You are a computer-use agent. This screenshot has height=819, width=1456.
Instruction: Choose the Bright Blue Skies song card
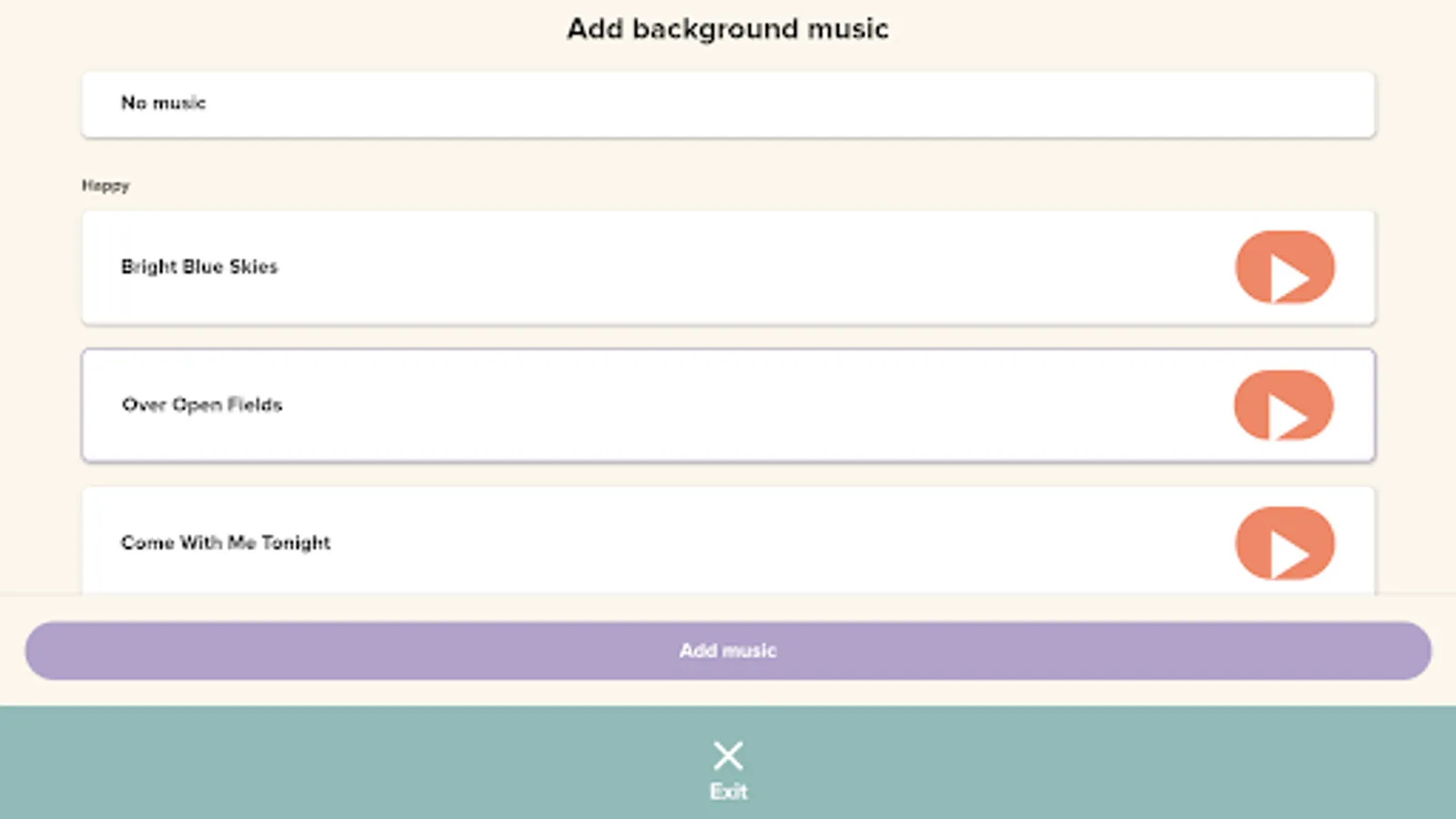tap(637, 268)
